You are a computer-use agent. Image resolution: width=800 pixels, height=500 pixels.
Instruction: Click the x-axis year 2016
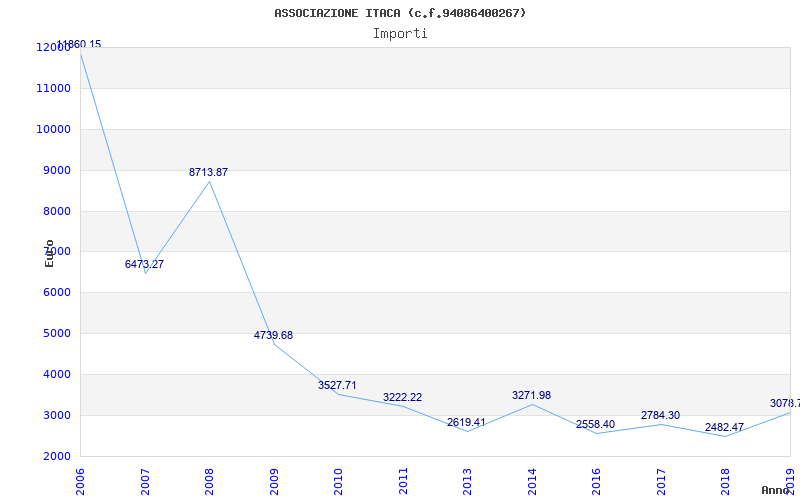(597, 481)
